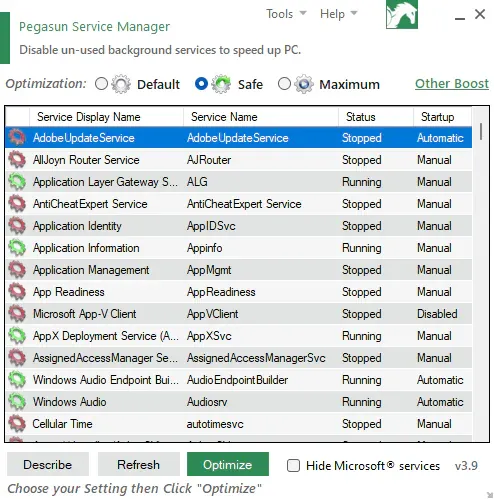494x499 pixels.
Task: Select the Microsoft App-V Client display name
Action: (84, 314)
